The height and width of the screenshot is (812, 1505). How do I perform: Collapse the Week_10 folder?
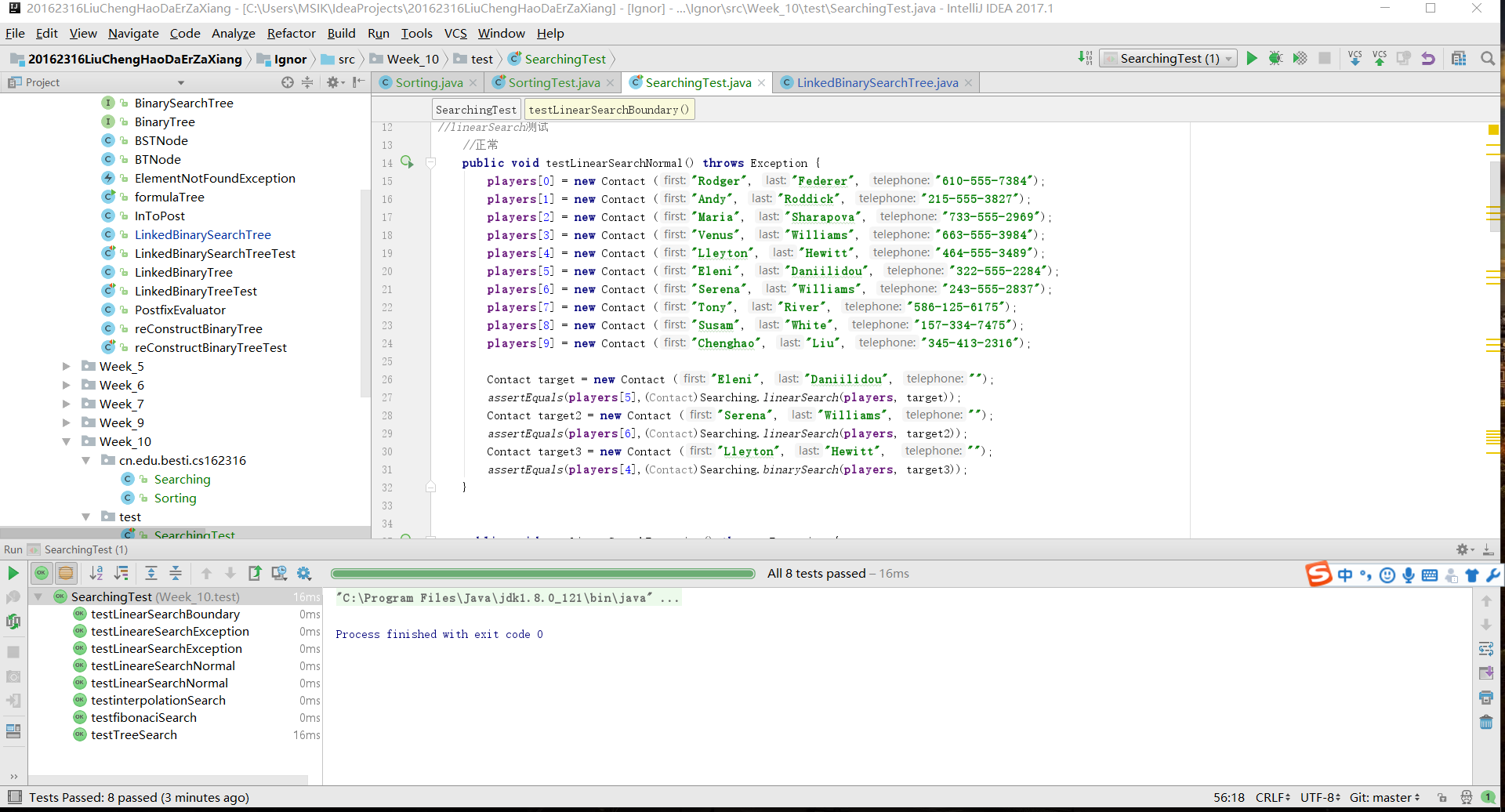(67, 441)
